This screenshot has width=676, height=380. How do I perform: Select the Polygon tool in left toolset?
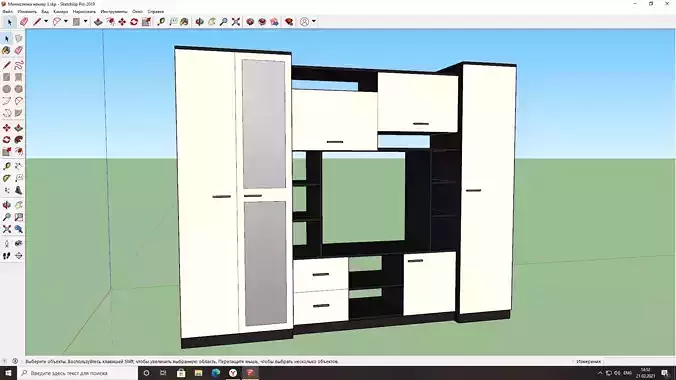(19, 89)
